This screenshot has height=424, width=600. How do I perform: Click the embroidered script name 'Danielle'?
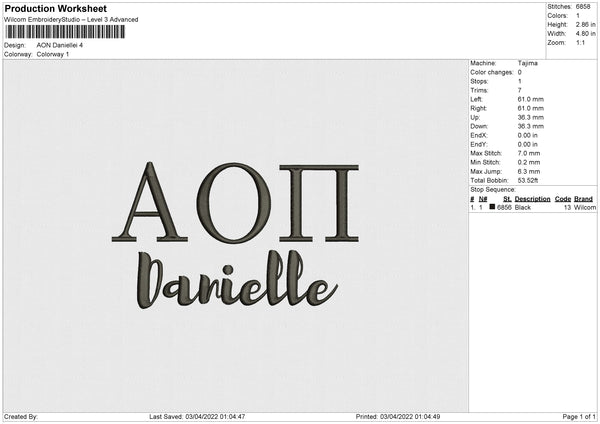click(x=237, y=279)
